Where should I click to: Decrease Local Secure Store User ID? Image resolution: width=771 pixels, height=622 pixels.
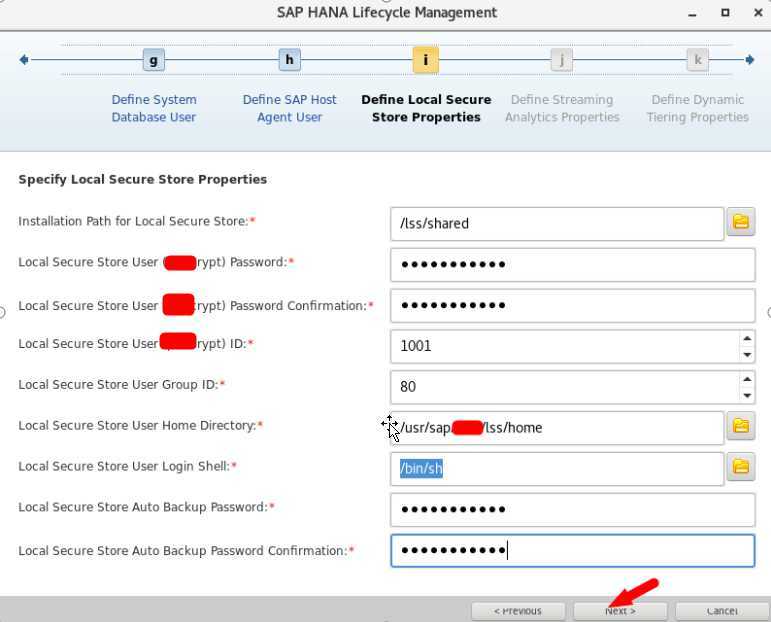coord(747,355)
